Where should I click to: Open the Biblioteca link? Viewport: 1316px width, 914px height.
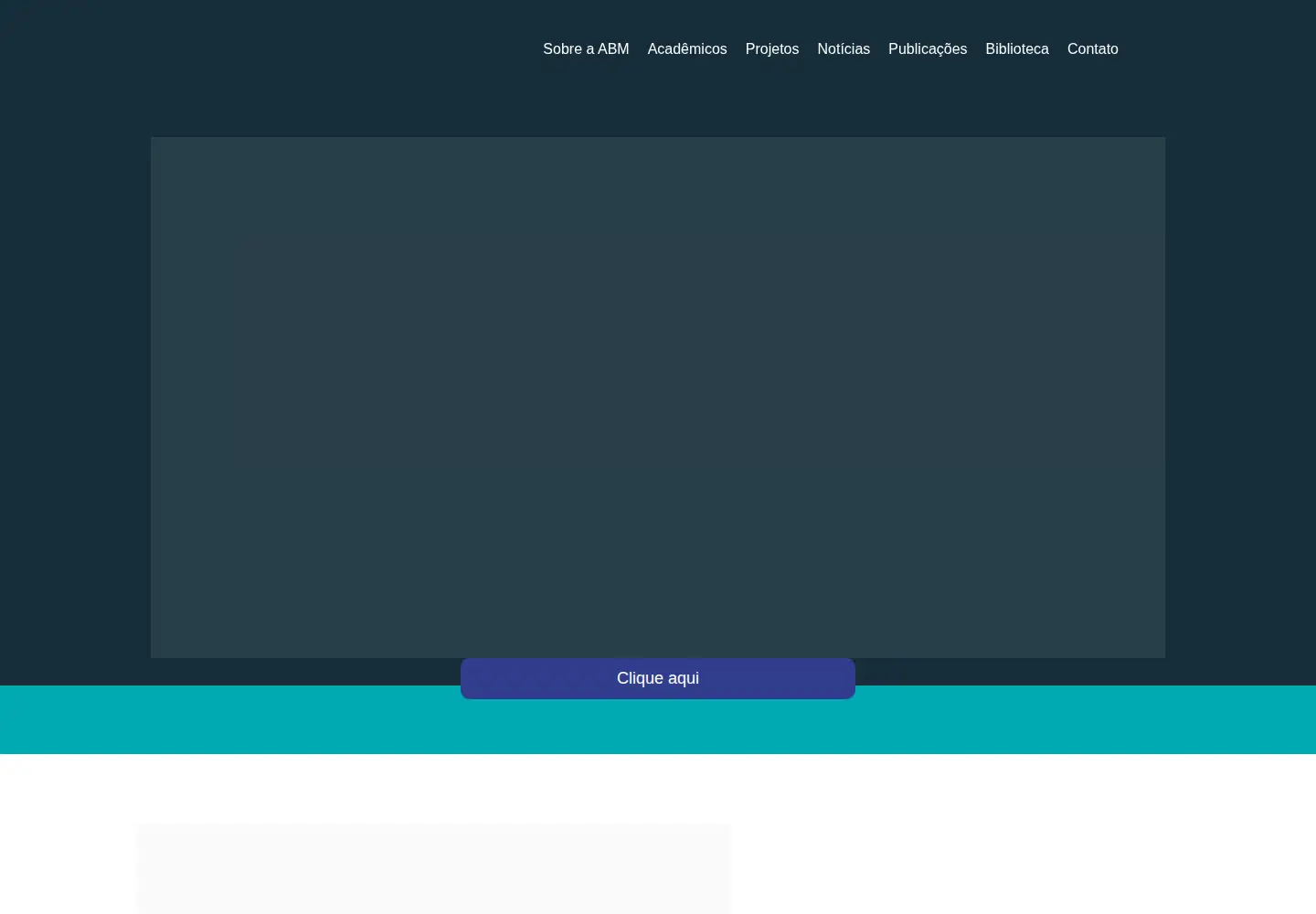coord(1017,49)
